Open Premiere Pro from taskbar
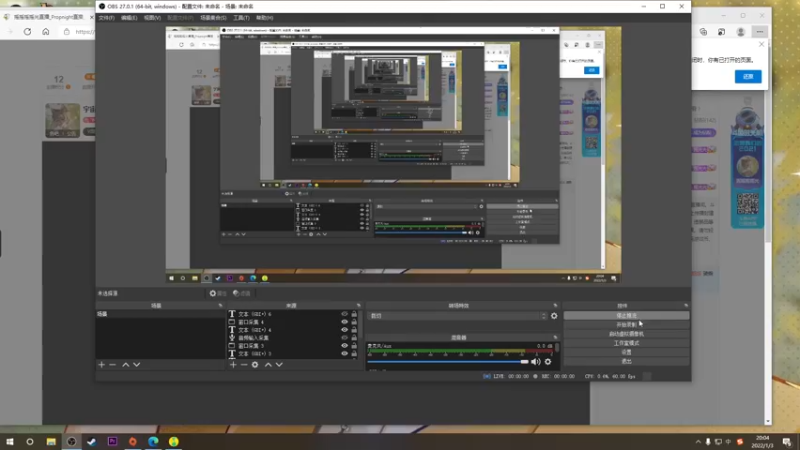The image size is (800, 450). pyautogui.click(x=112, y=441)
